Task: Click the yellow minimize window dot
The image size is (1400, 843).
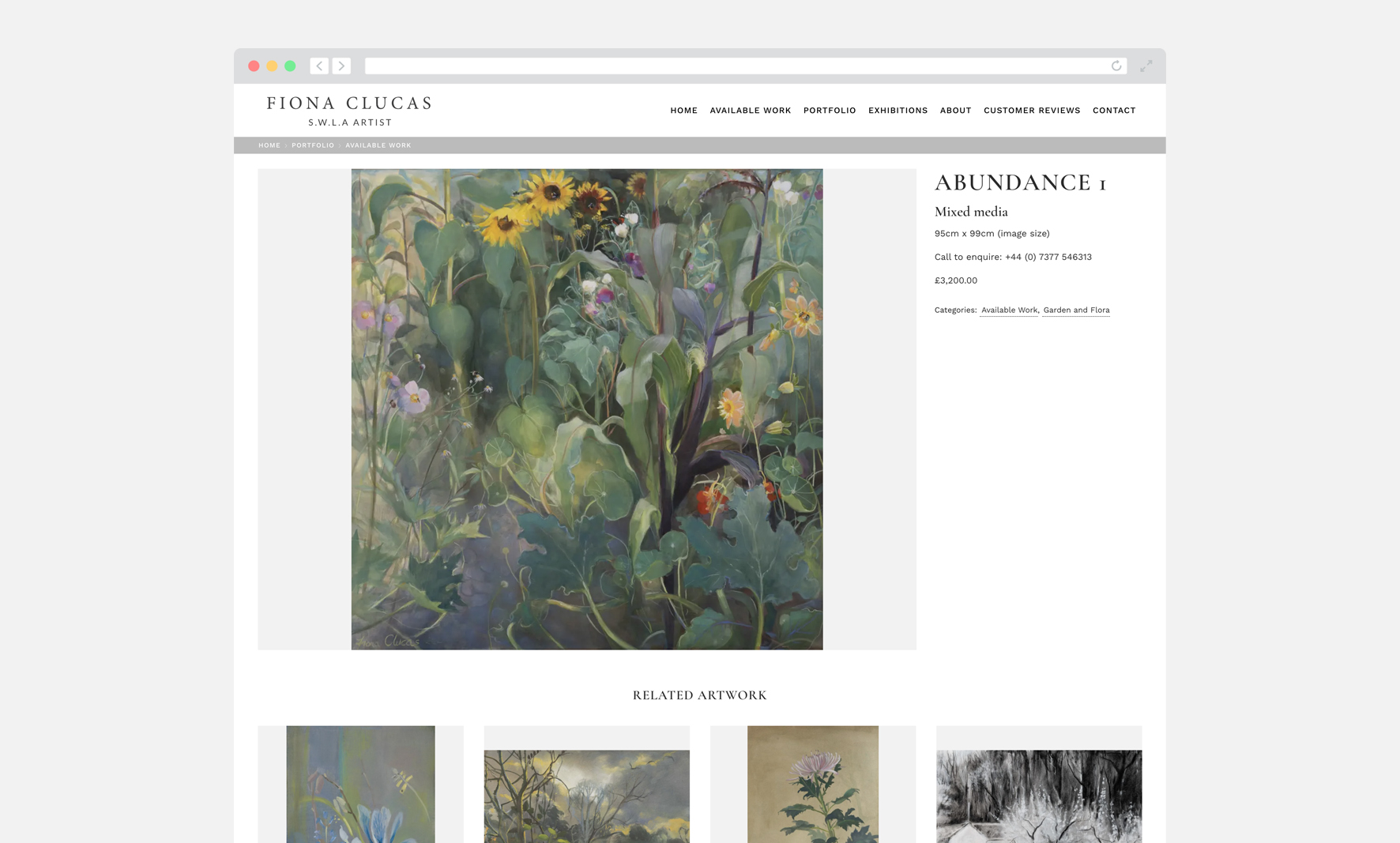Action: coord(272,66)
